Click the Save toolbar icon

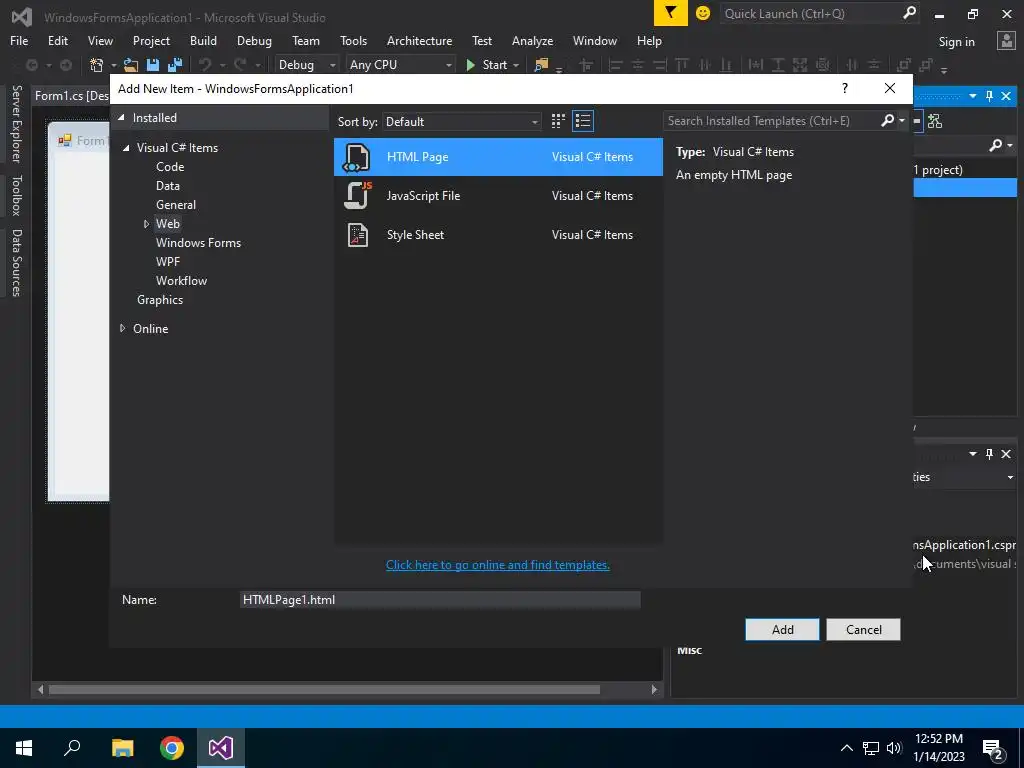(x=153, y=65)
